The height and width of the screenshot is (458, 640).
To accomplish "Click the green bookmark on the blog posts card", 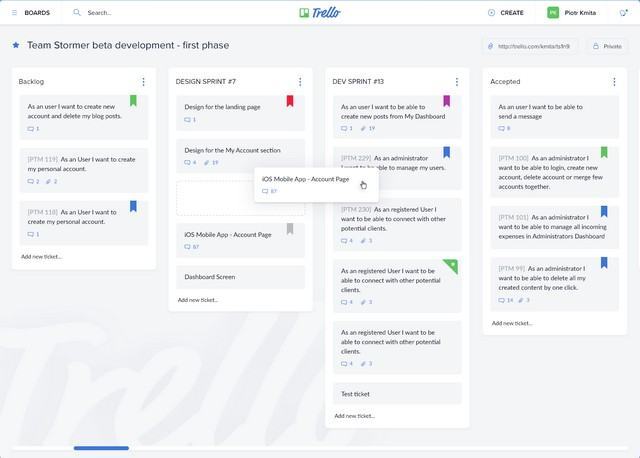I will 133,100.
